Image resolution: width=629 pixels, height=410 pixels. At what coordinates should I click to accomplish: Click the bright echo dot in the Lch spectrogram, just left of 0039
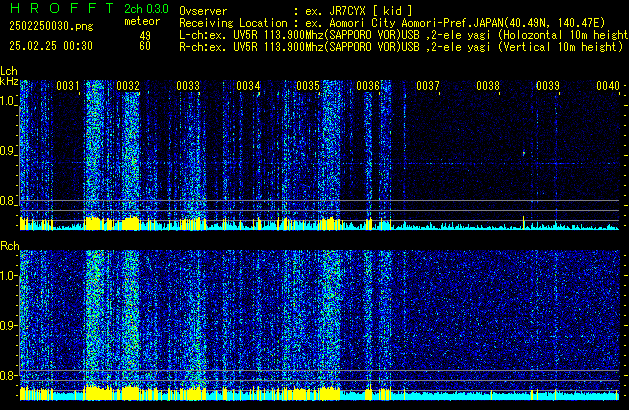pos(523,153)
